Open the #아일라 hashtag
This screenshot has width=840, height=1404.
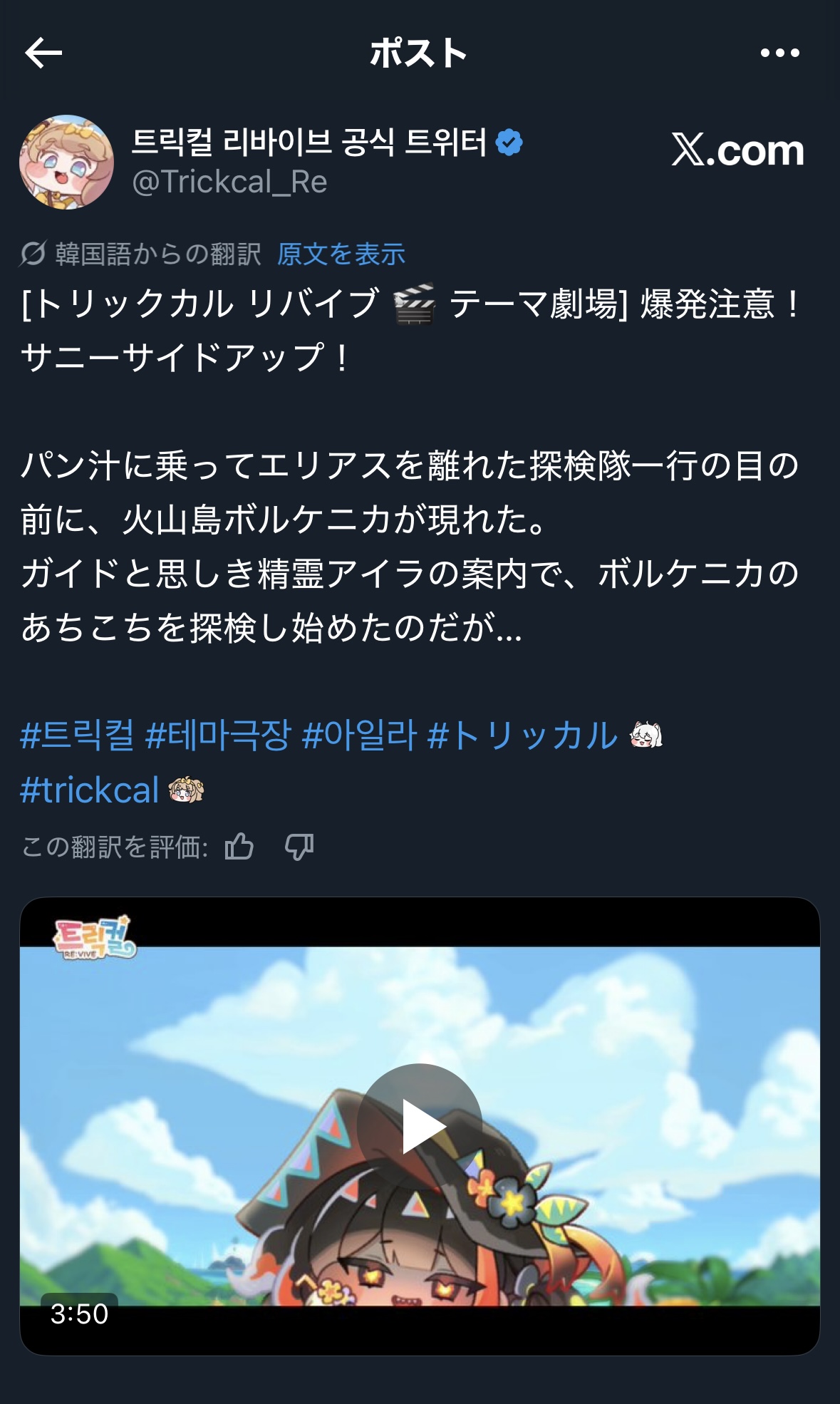point(359,735)
